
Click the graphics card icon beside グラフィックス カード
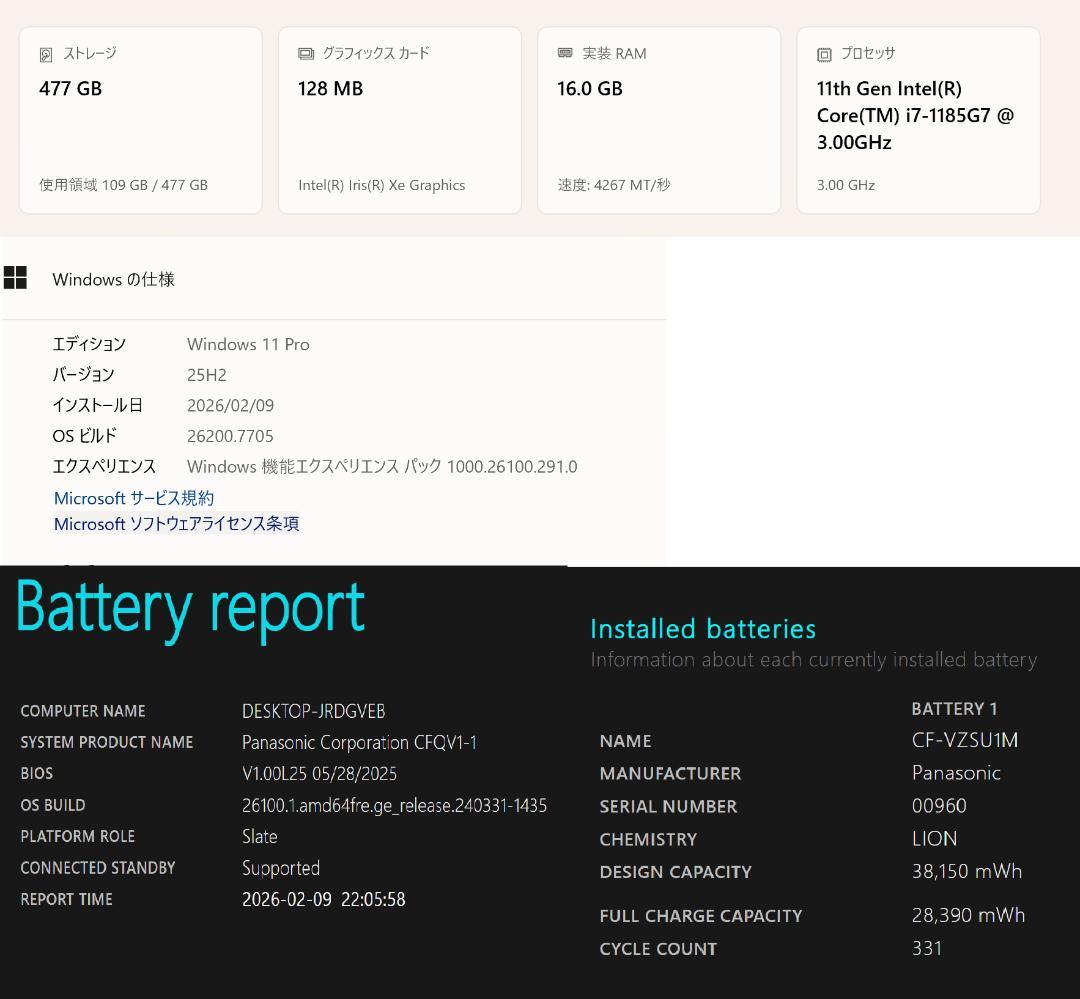(x=306, y=53)
